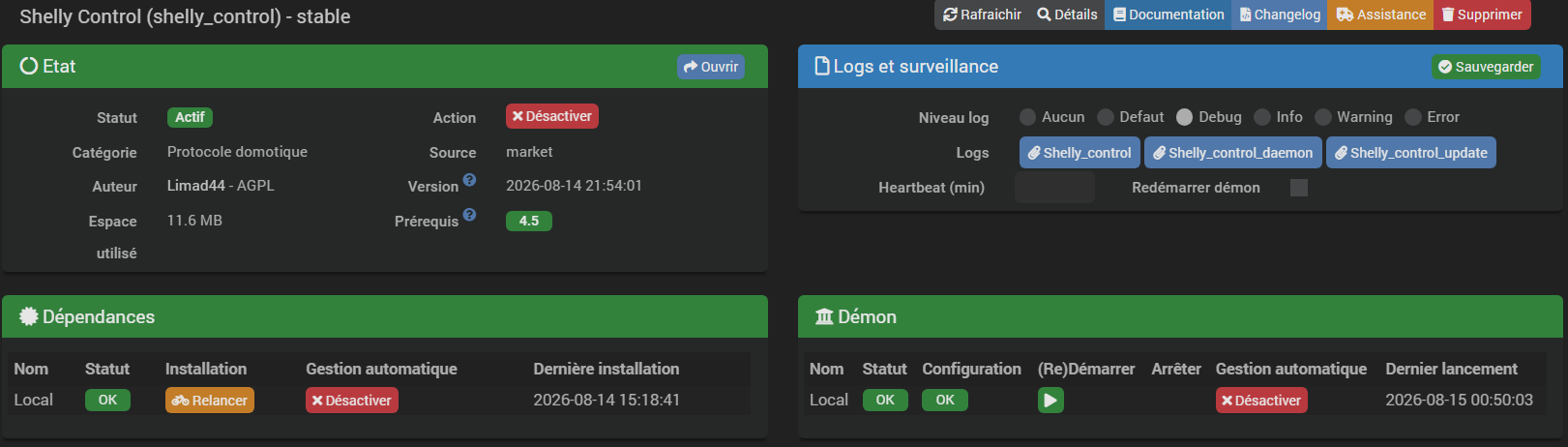
Task: Click the author name Limad44 - AGPL
Action: coord(221,186)
